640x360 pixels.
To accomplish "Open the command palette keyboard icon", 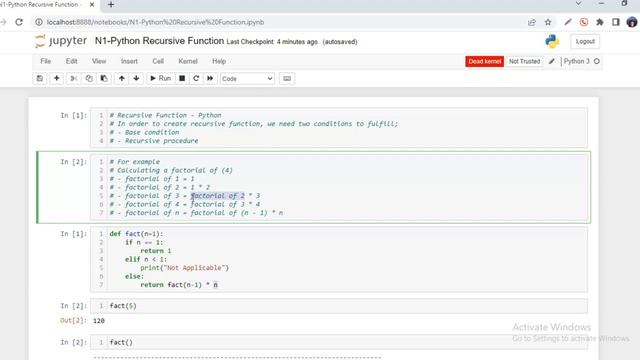I will point(287,78).
